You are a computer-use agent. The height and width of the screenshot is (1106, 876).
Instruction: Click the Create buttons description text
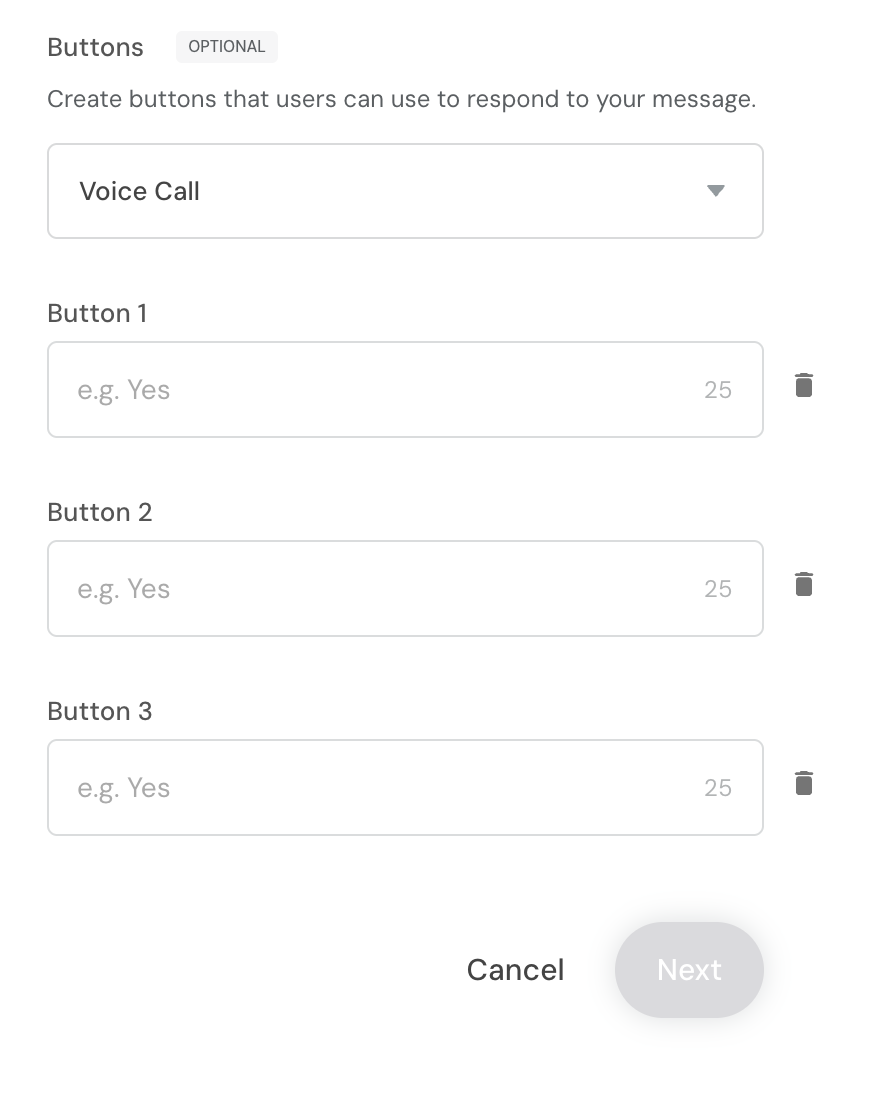tap(401, 99)
